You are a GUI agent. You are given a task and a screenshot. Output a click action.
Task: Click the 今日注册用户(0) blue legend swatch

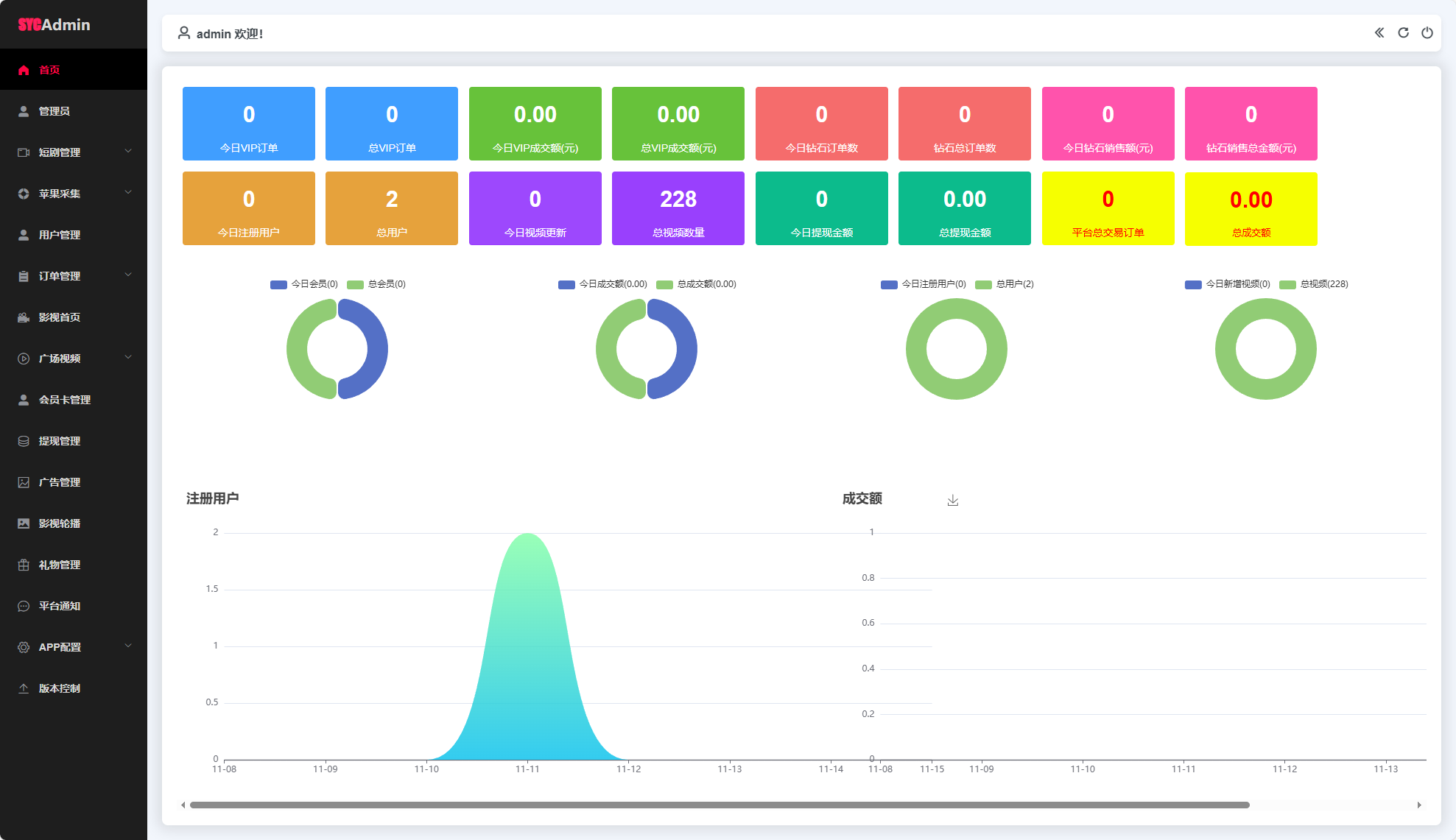pyautogui.click(x=889, y=285)
